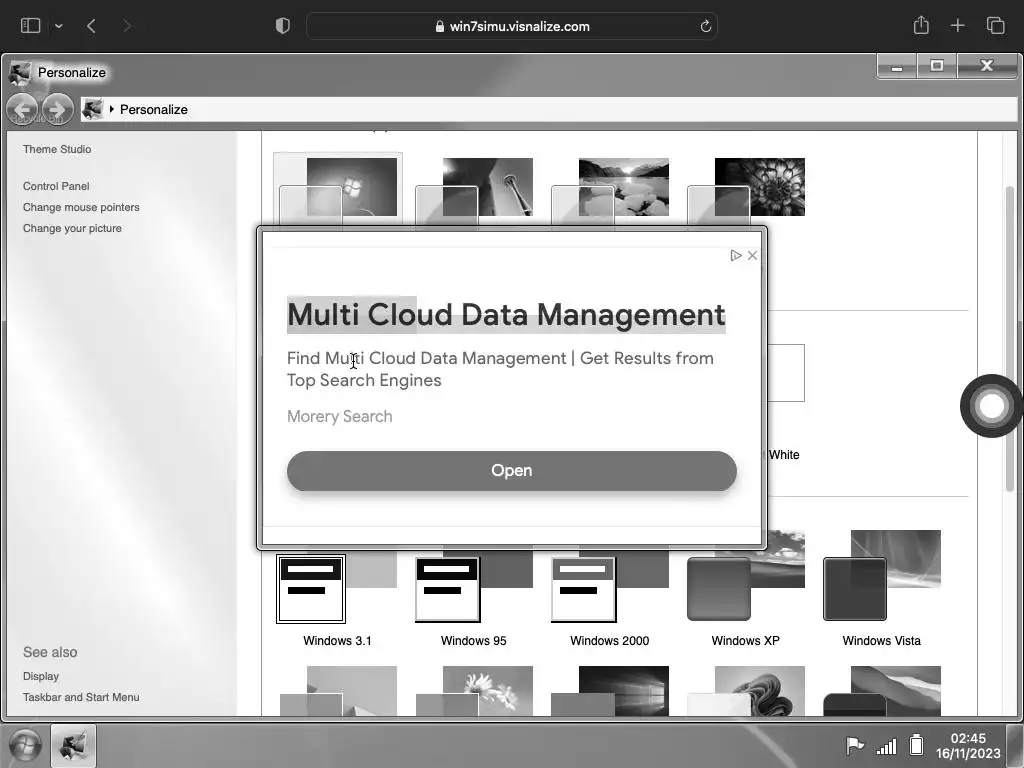Go back with Personalize window back arrow
The width and height of the screenshot is (1024, 768).
click(x=22, y=109)
